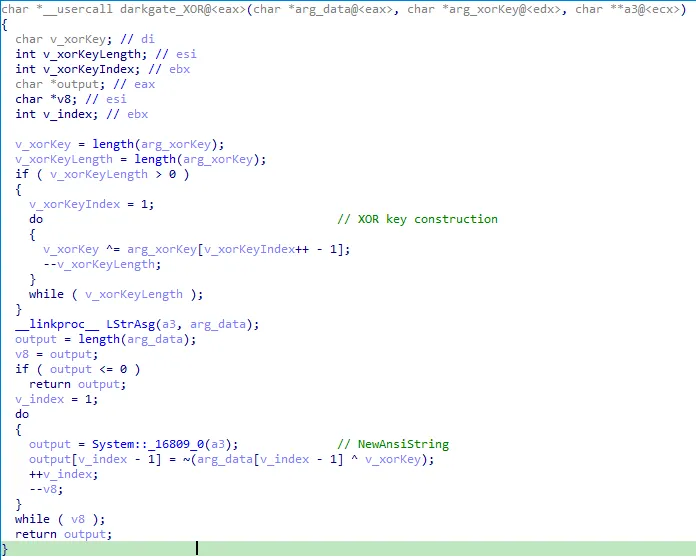Click the assignment 'v8 = output;'
696x560 pixels.
tap(57, 355)
